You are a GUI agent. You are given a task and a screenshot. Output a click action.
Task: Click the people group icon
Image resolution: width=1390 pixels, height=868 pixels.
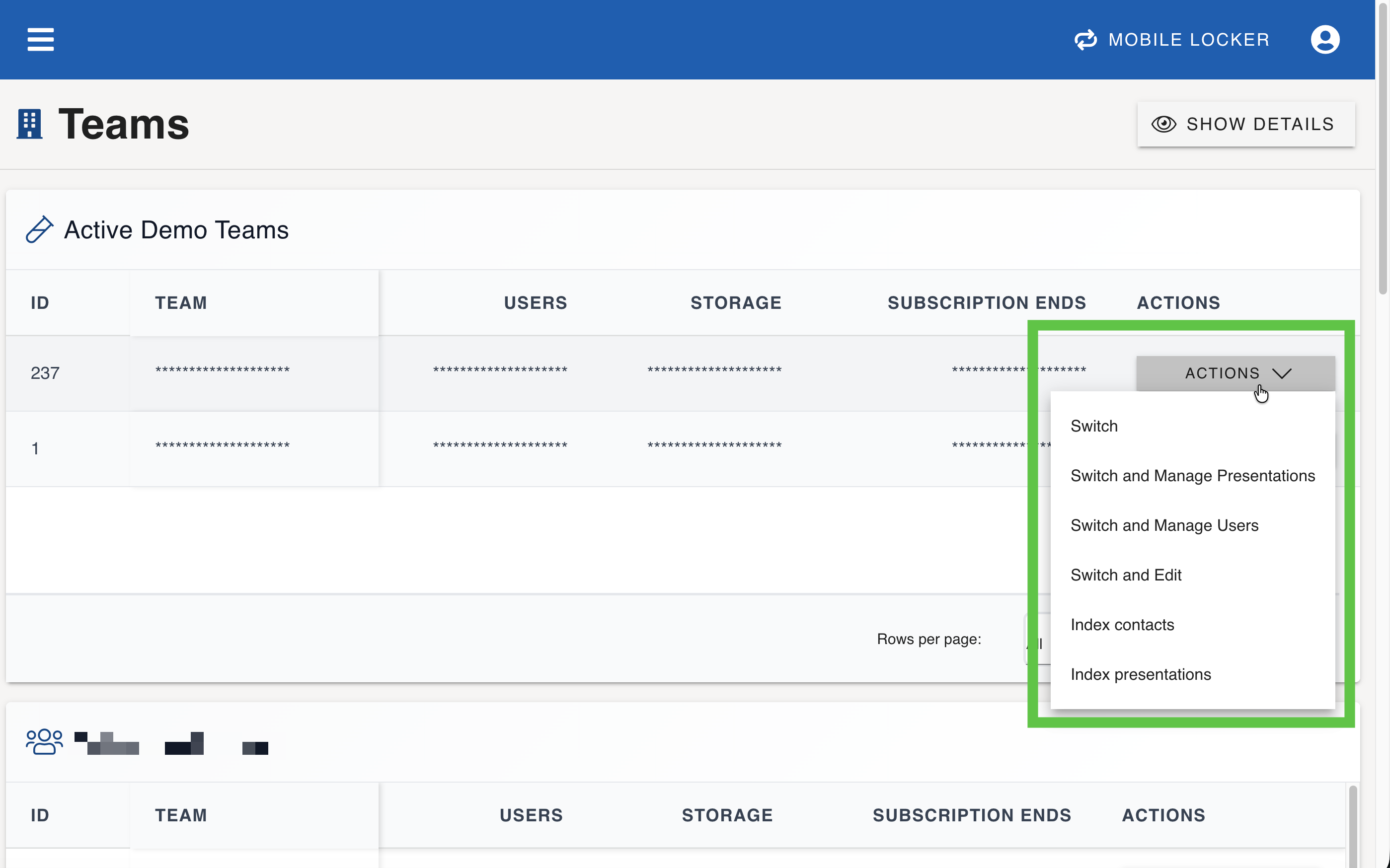[x=44, y=741]
